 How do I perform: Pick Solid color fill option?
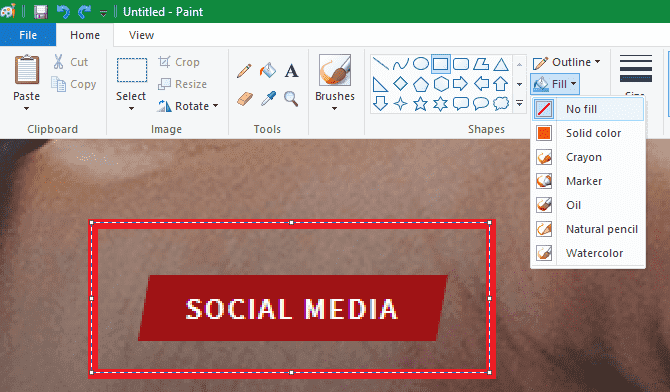(x=588, y=133)
